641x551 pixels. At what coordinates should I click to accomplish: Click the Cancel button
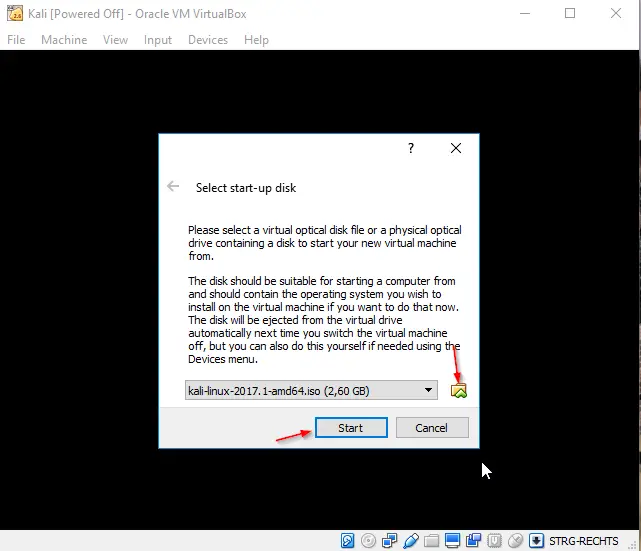[432, 428]
